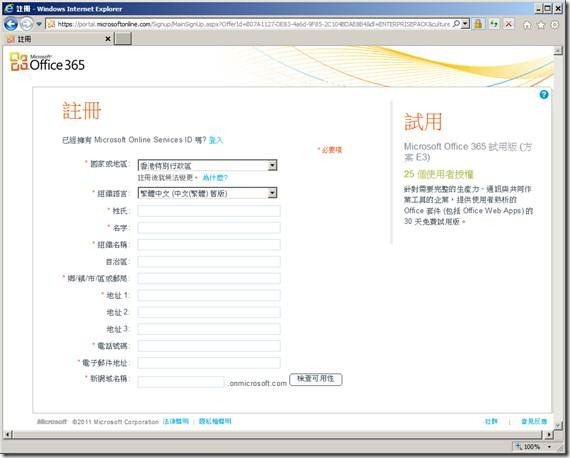Screen dimensions: 570x458
Task: Click the 登入 sign-in link
Action: click(x=216, y=140)
